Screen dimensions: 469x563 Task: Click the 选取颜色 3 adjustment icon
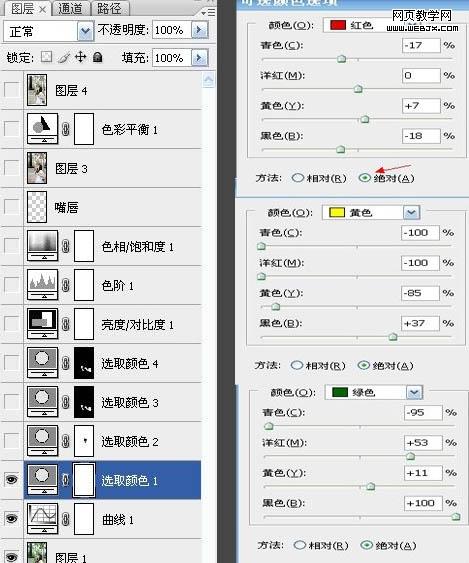(x=42, y=402)
